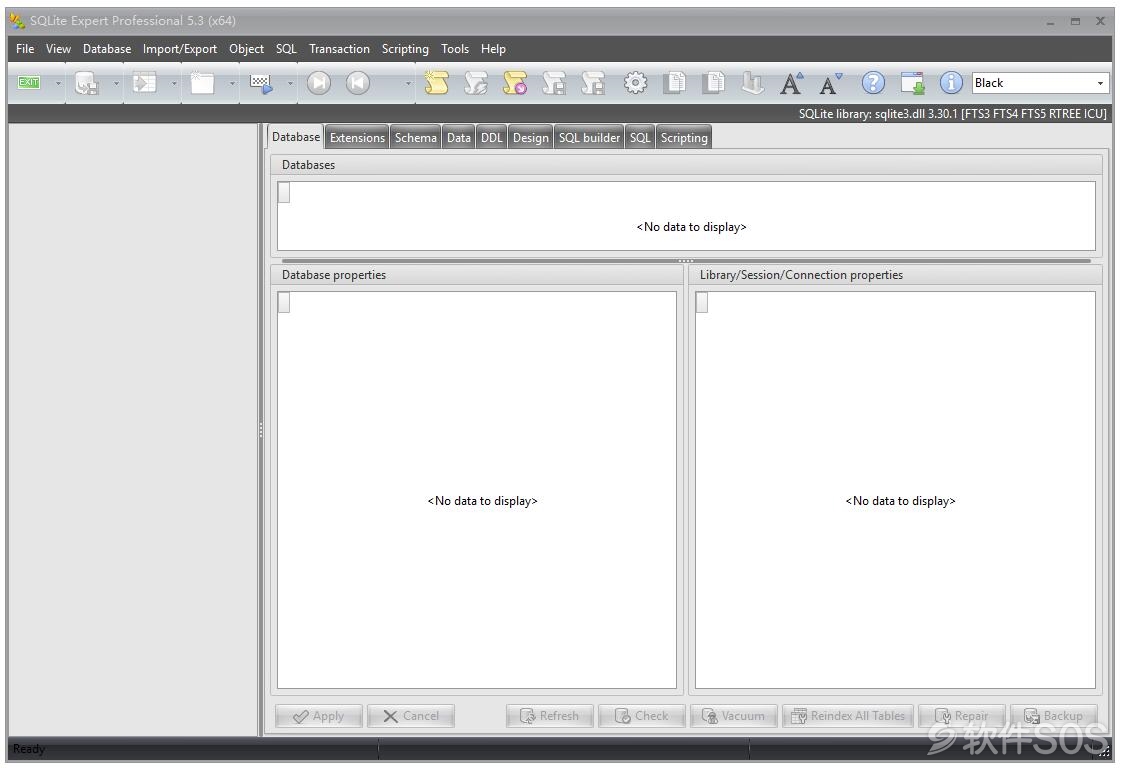Screen dimensions: 1125x768
Task: Click the grey block icon before font size icons
Action: pos(752,83)
